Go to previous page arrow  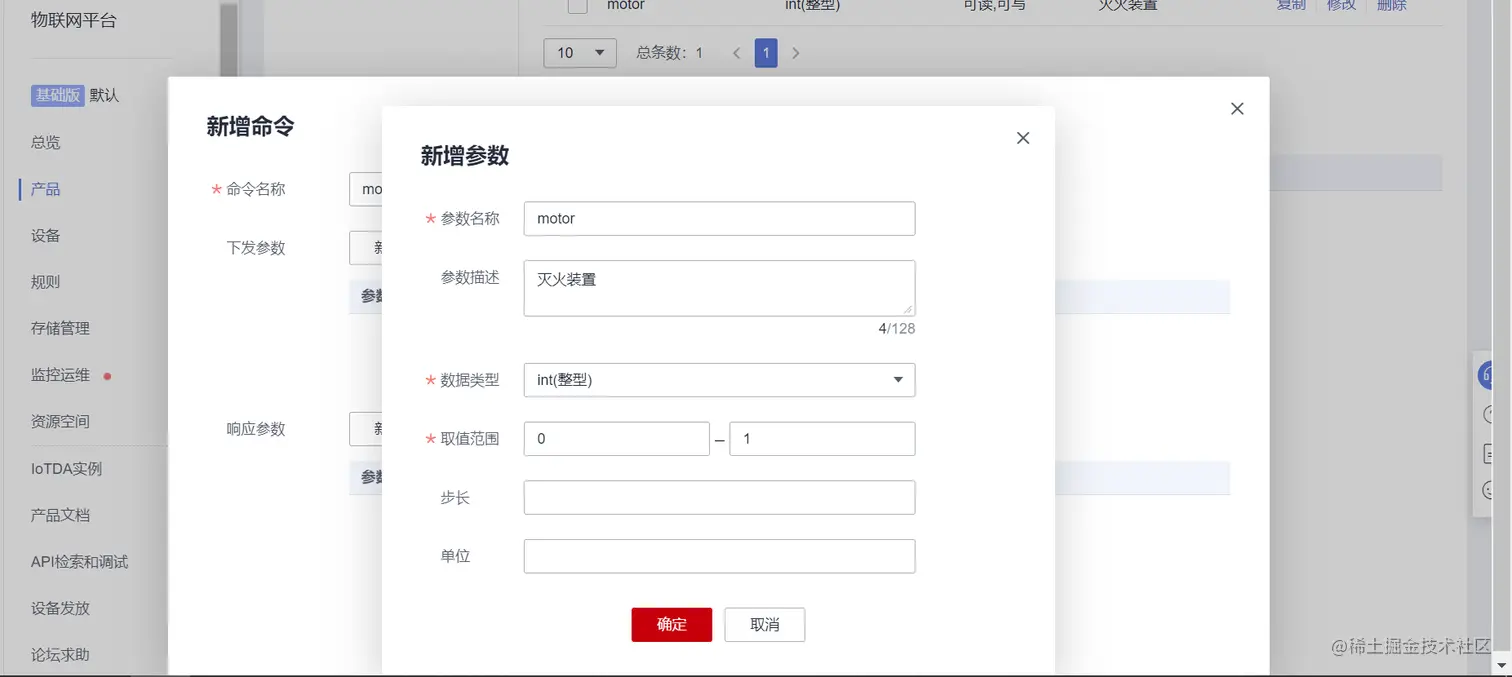click(737, 53)
